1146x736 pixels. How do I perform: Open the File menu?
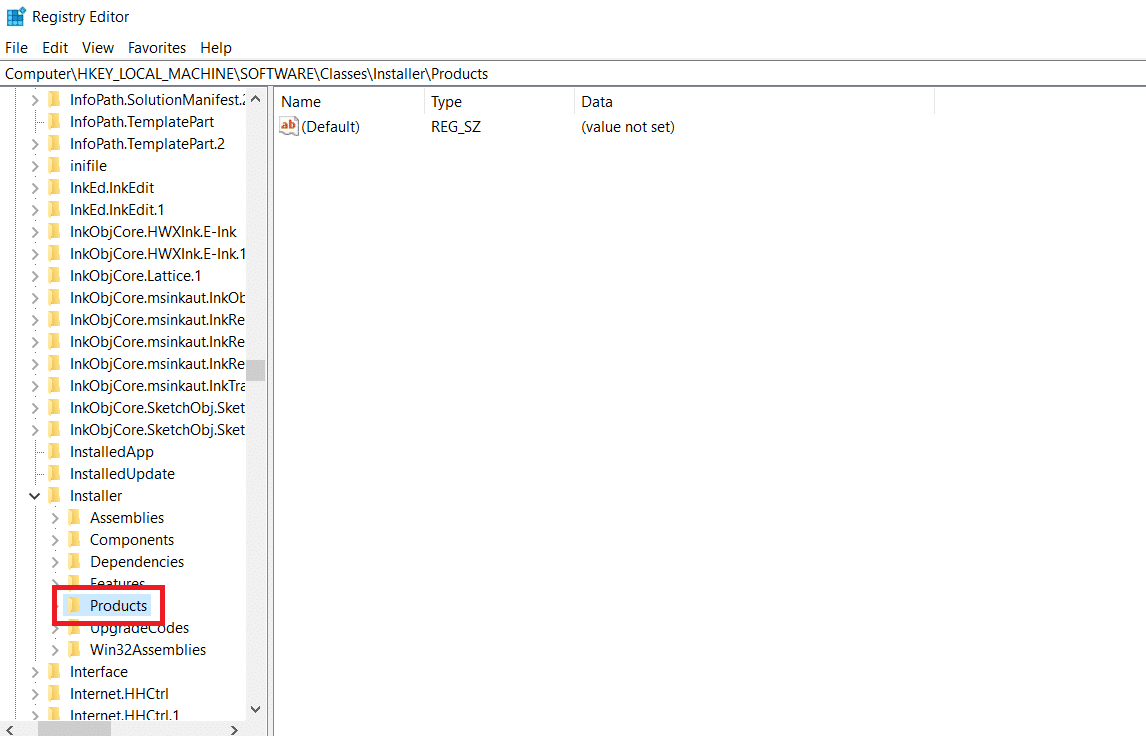point(16,48)
